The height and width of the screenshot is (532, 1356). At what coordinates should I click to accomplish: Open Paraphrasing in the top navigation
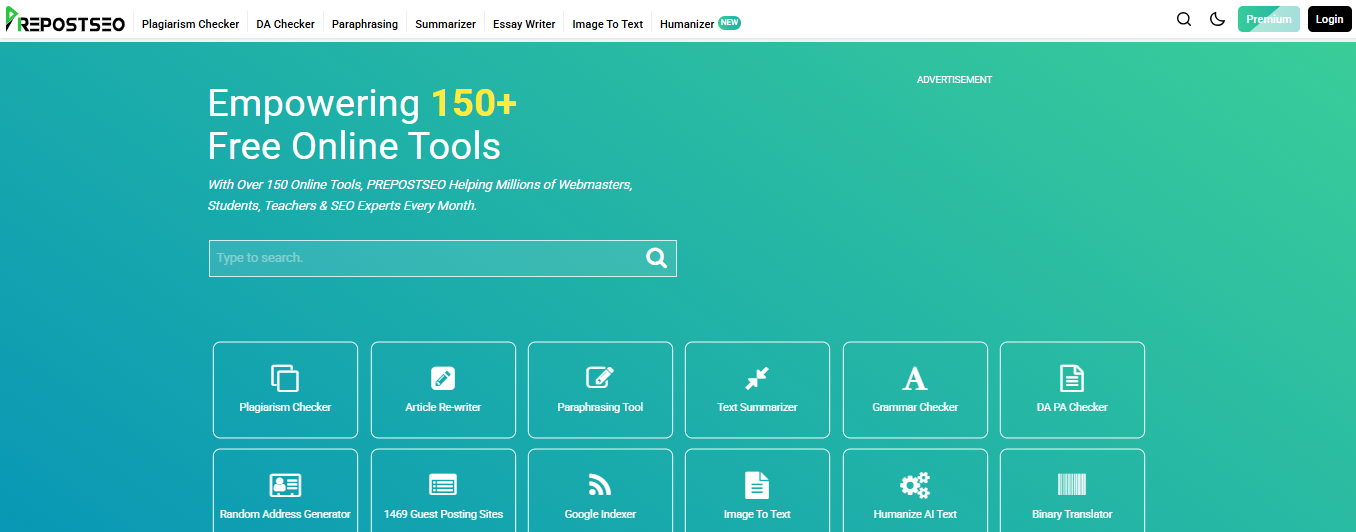click(x=365, y=24)
